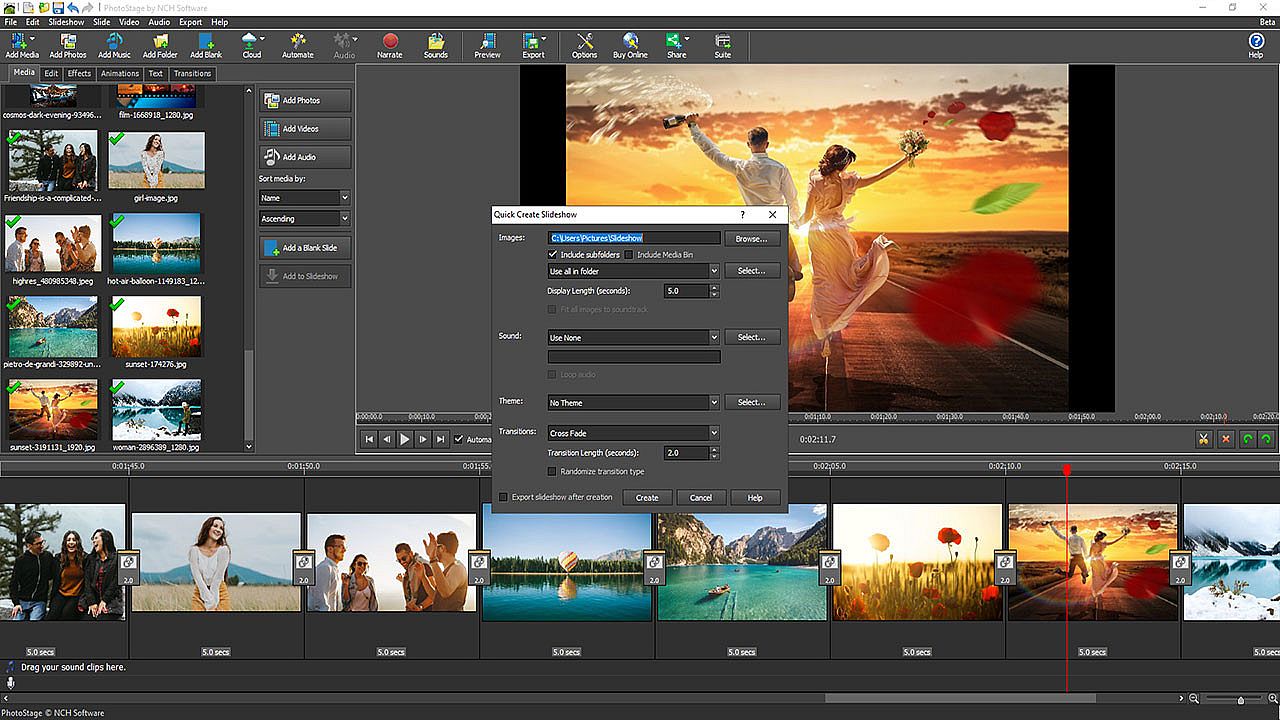Adjust the timeline zoom slider

point(1241,700)
